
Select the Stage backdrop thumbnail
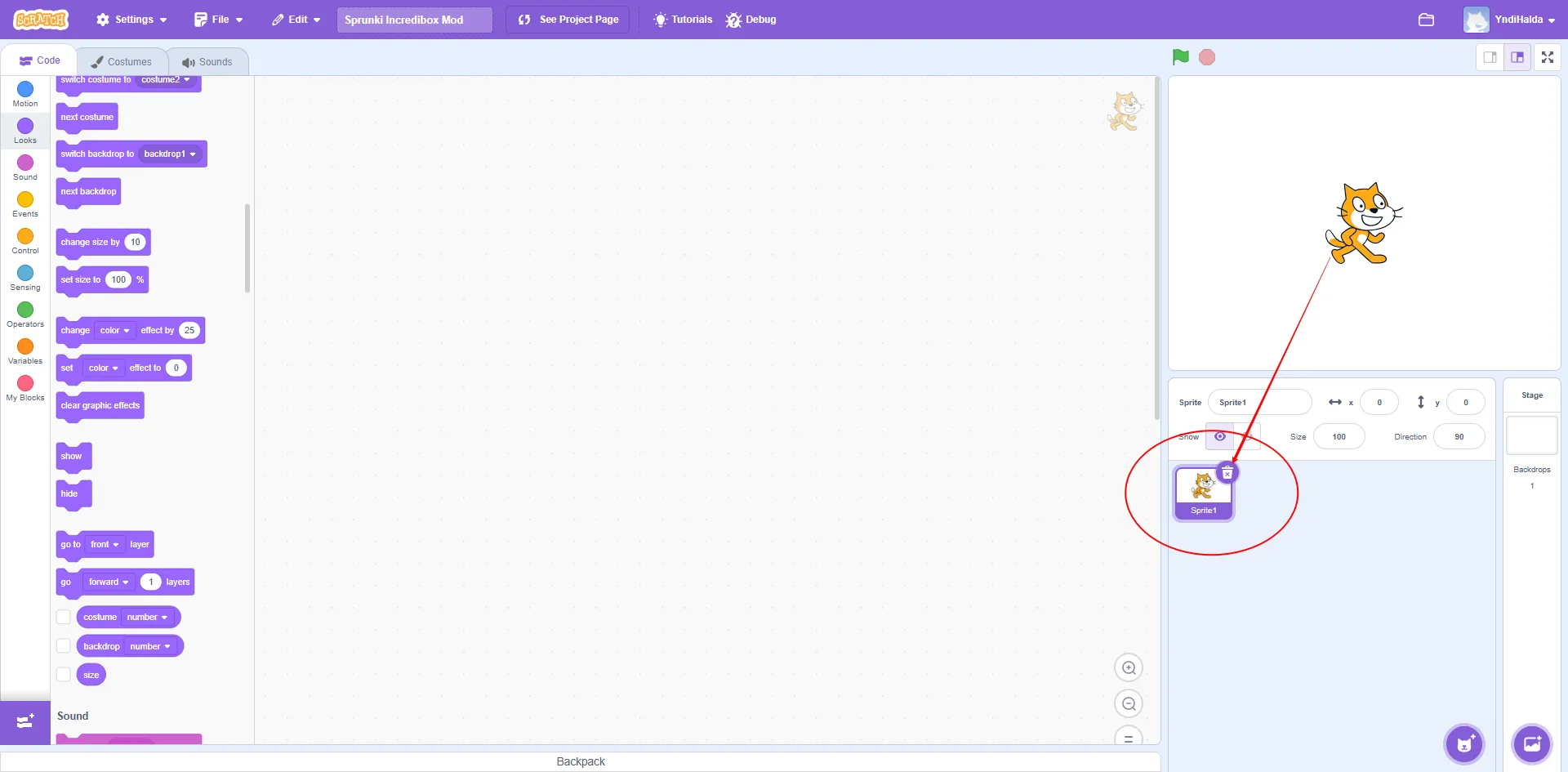click(1532, 435)
